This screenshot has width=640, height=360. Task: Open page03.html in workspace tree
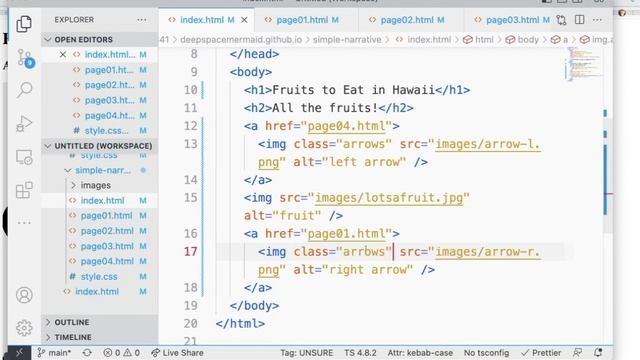coord(106,246)
